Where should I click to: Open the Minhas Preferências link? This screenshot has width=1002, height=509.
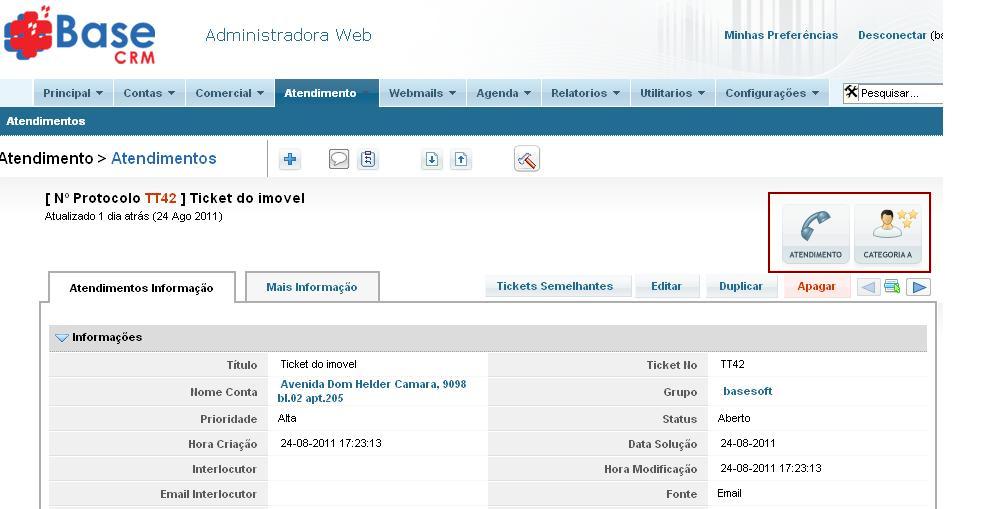781,35
